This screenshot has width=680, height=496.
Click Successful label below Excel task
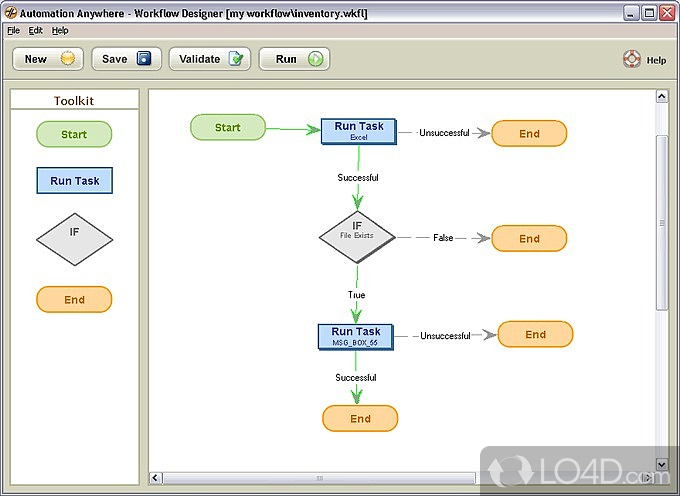(358, 178)
